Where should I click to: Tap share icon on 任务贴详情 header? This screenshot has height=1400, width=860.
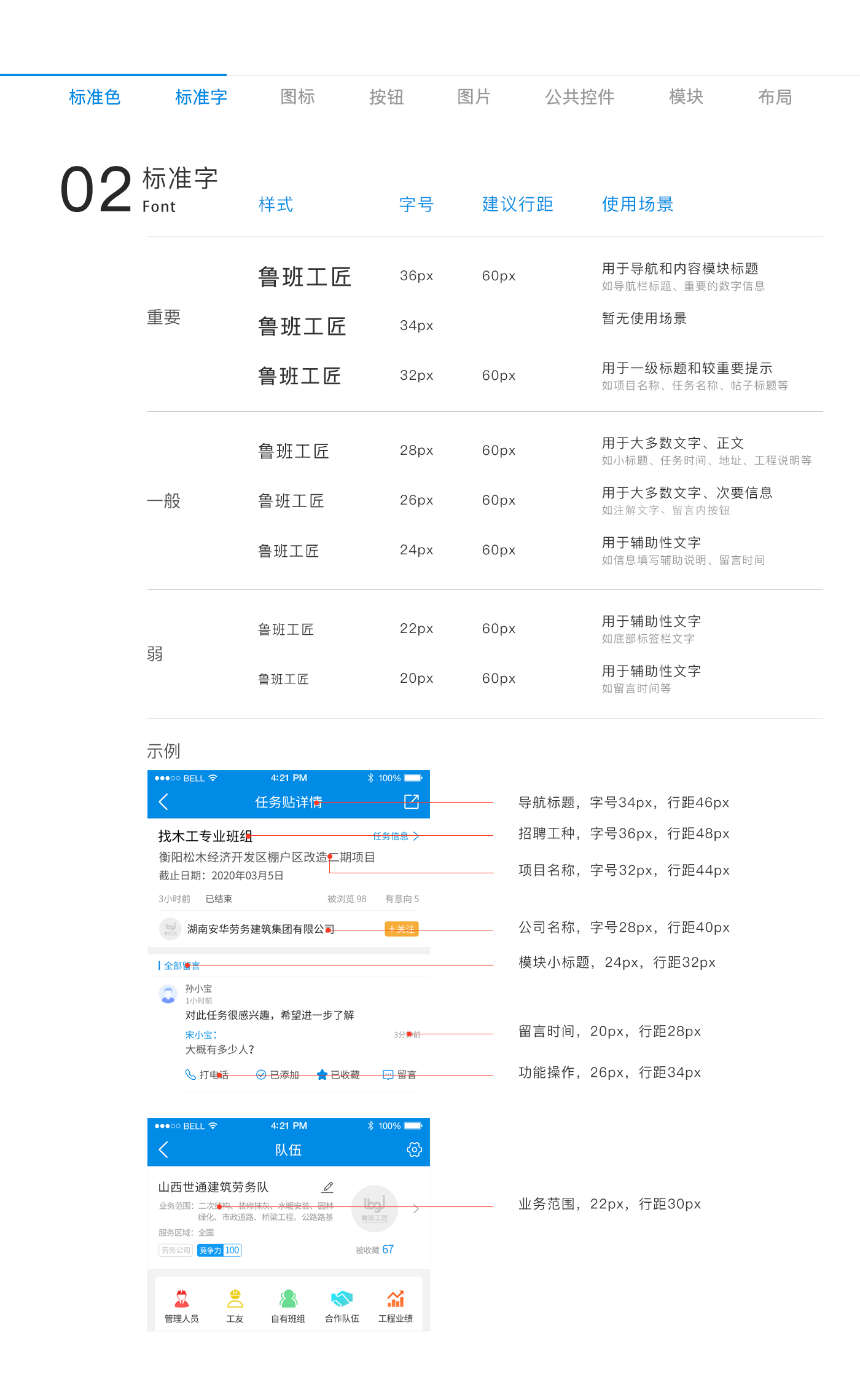[411, 801]
